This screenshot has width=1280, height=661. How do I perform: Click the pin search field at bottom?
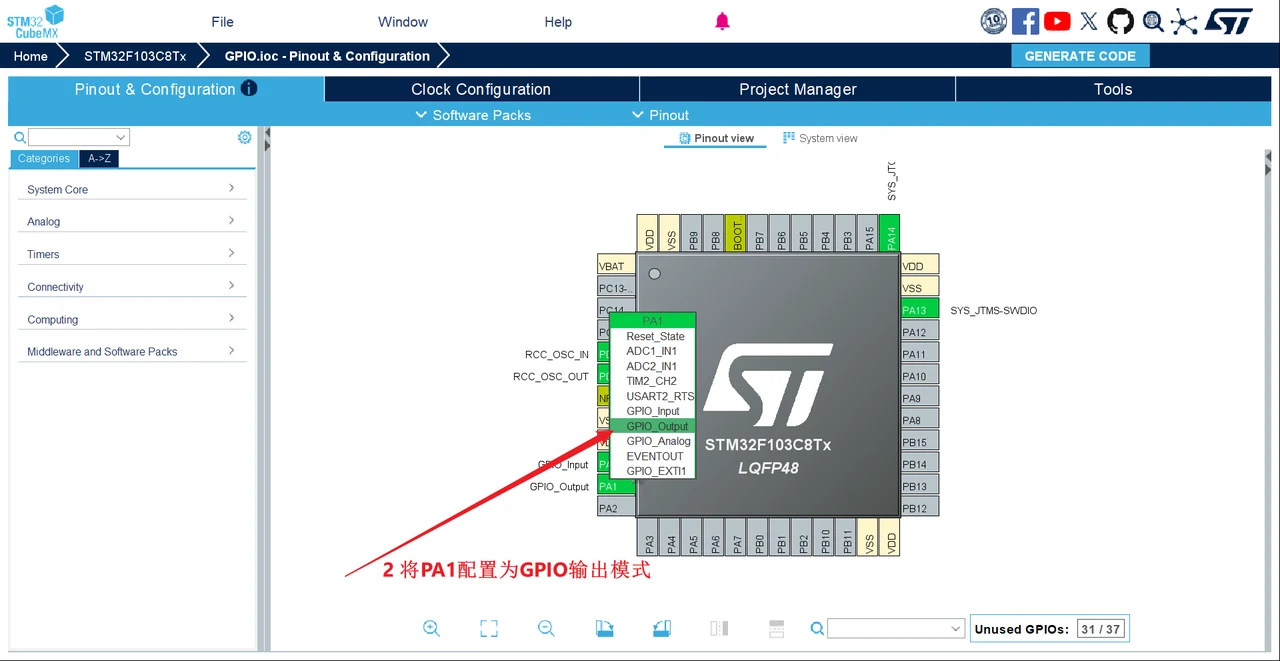coord(895,628)
